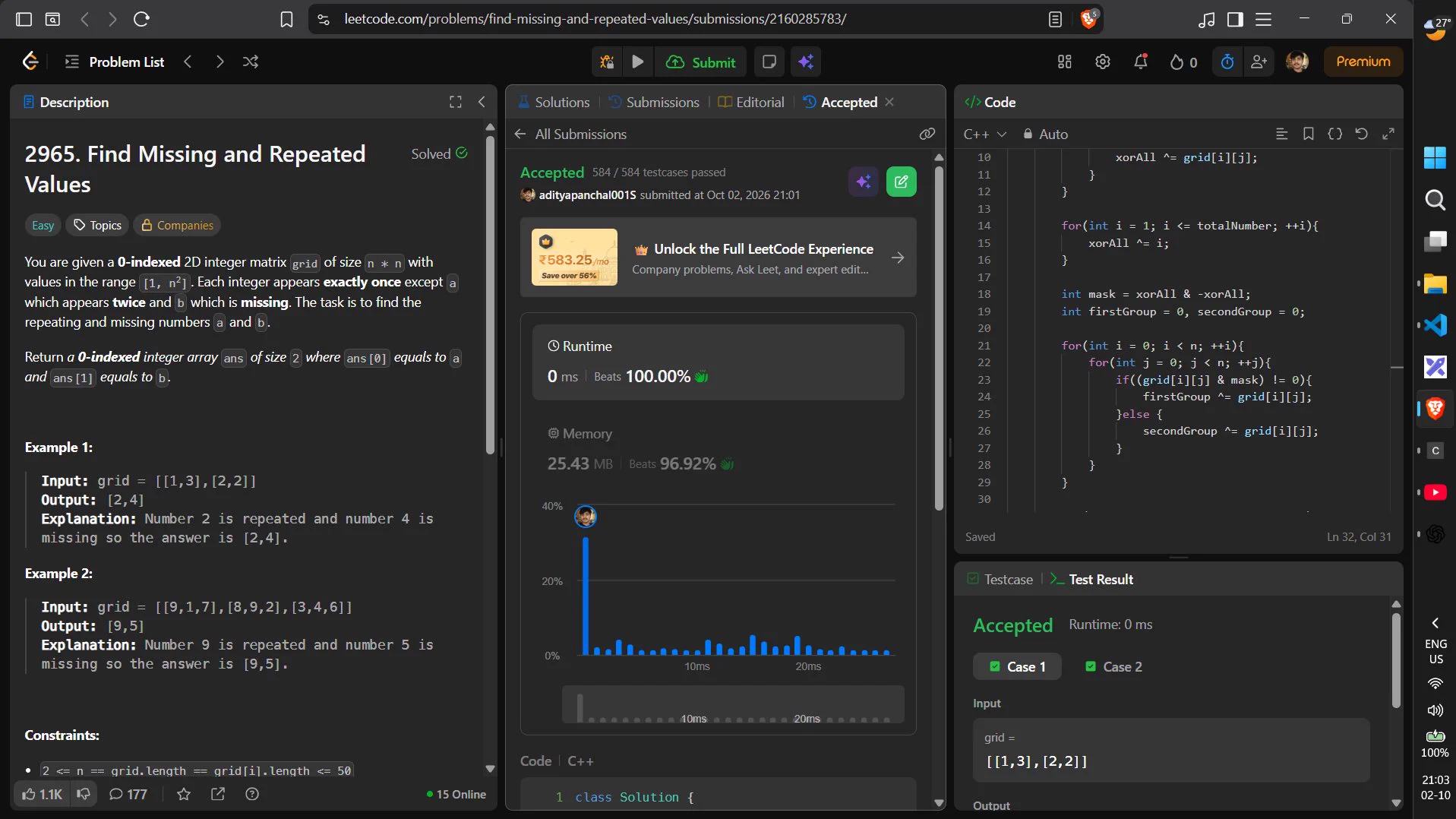The image size is (1456, 819).
Task: Go to the next problem arrow
Action: tap(220, 62)
